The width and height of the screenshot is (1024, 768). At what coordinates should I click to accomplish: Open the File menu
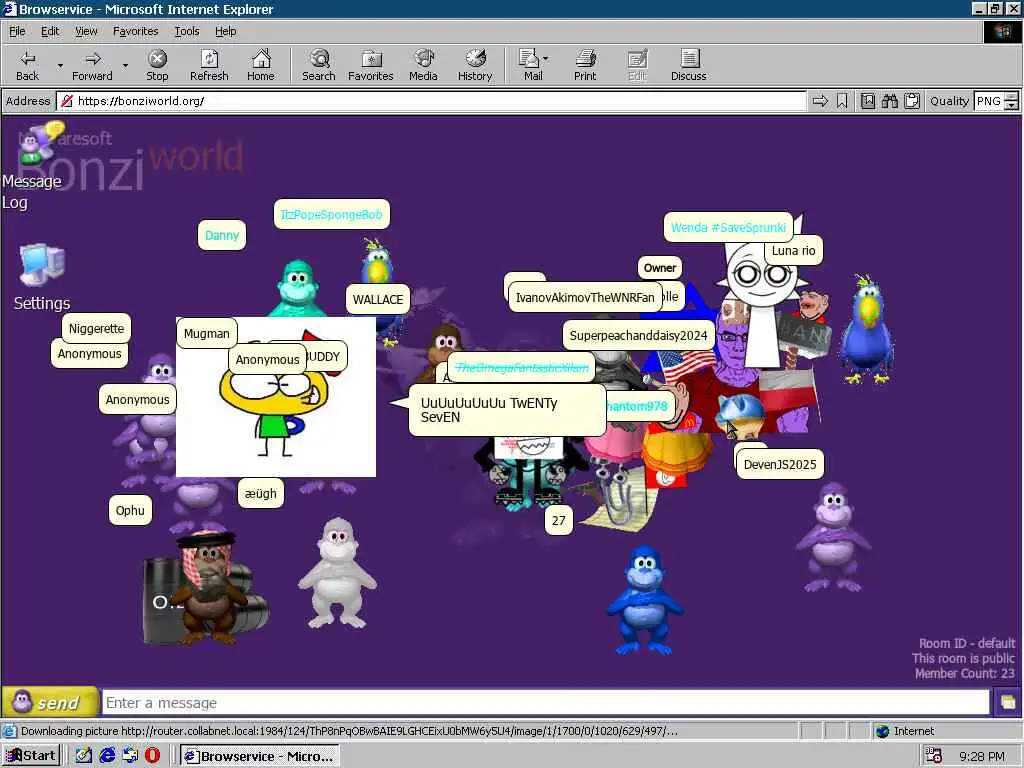pyautogui.click(x=17, y=31)
